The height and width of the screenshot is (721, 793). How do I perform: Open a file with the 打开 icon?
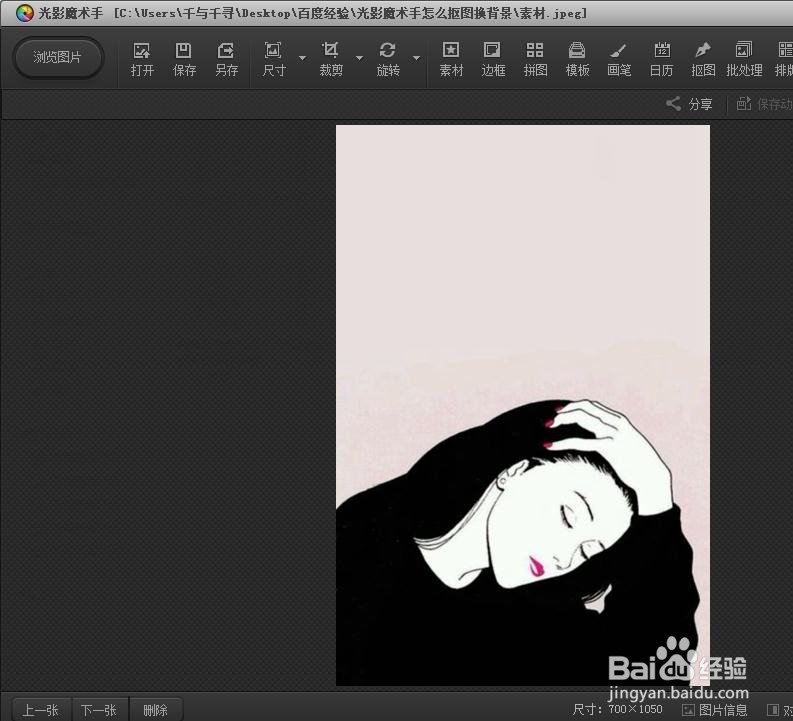click(x=142, y=59)
